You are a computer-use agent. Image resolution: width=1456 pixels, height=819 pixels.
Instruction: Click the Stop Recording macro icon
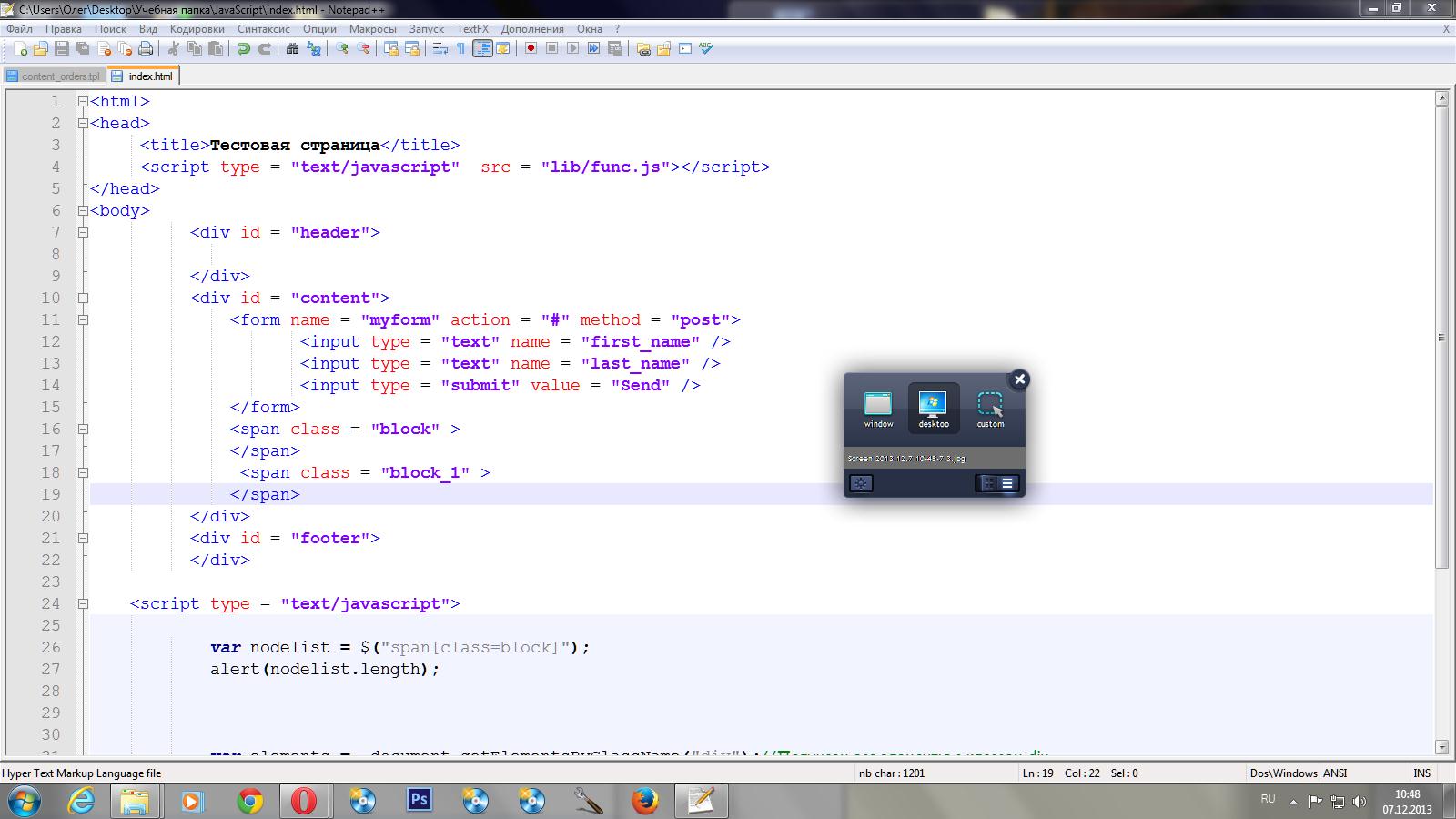point(551,48)
